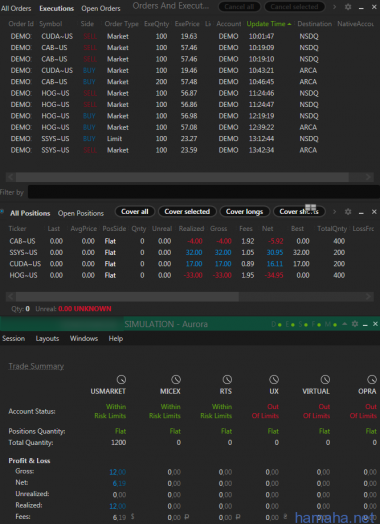Click the VIRTUAL status icon
Image resolution: width=380 pixels, height=524 pixels.
click(325, 380)
